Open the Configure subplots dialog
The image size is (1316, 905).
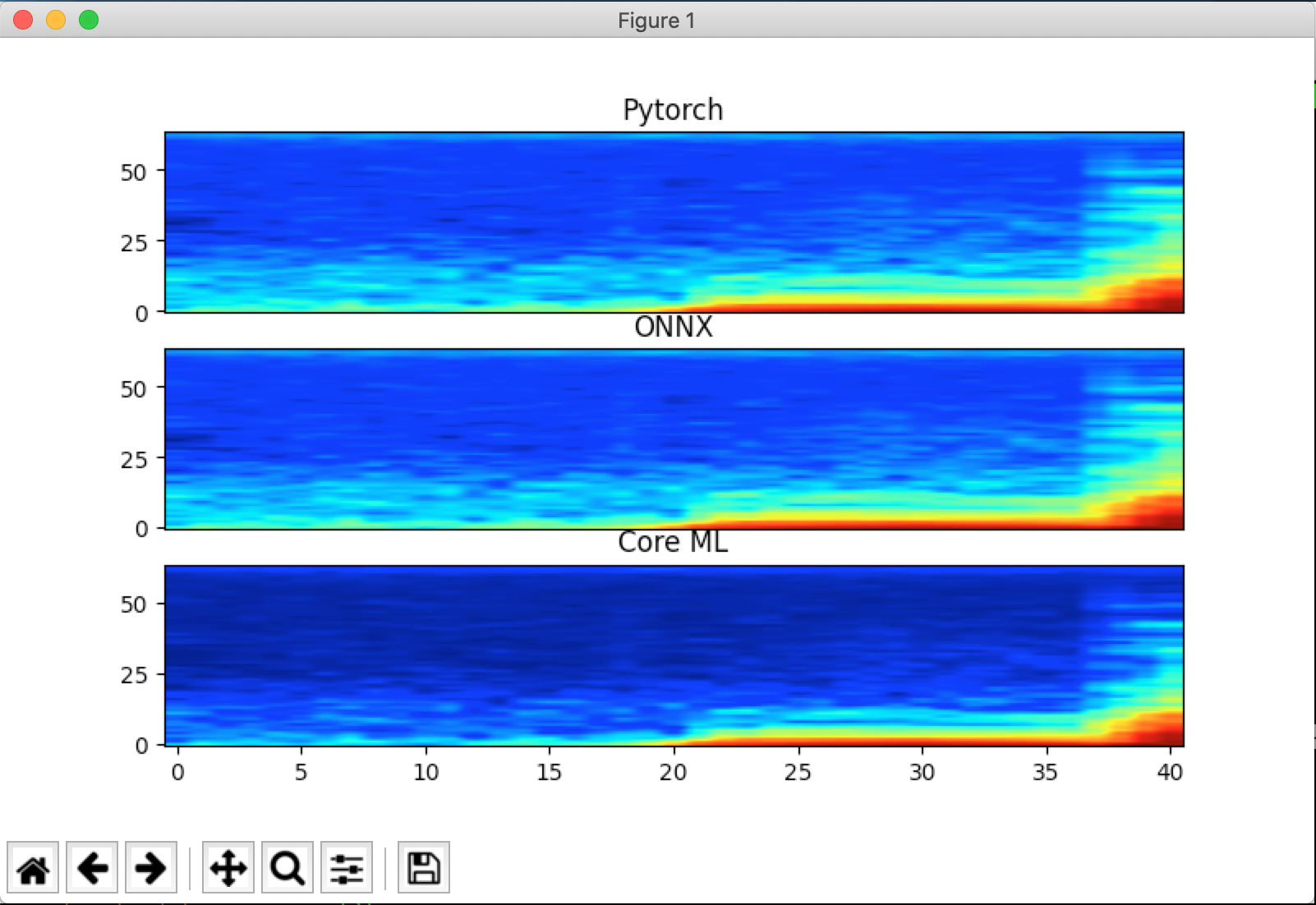[x=347, y=867]
